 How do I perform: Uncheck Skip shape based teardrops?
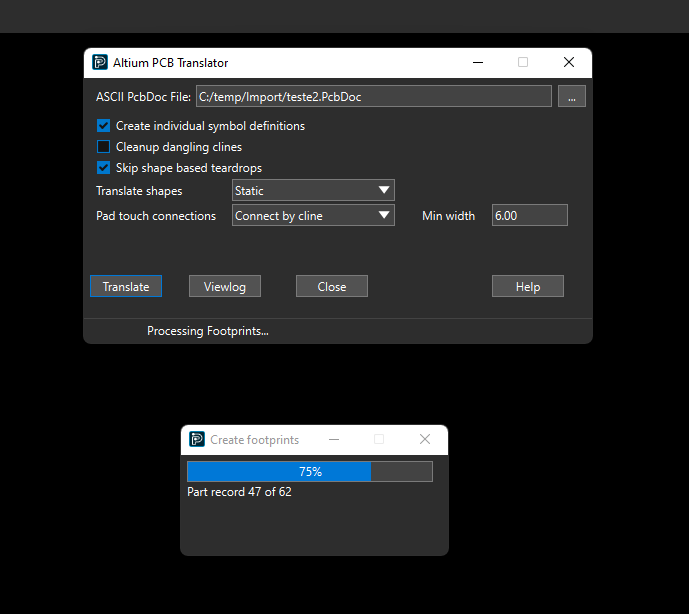click(104, 167)
